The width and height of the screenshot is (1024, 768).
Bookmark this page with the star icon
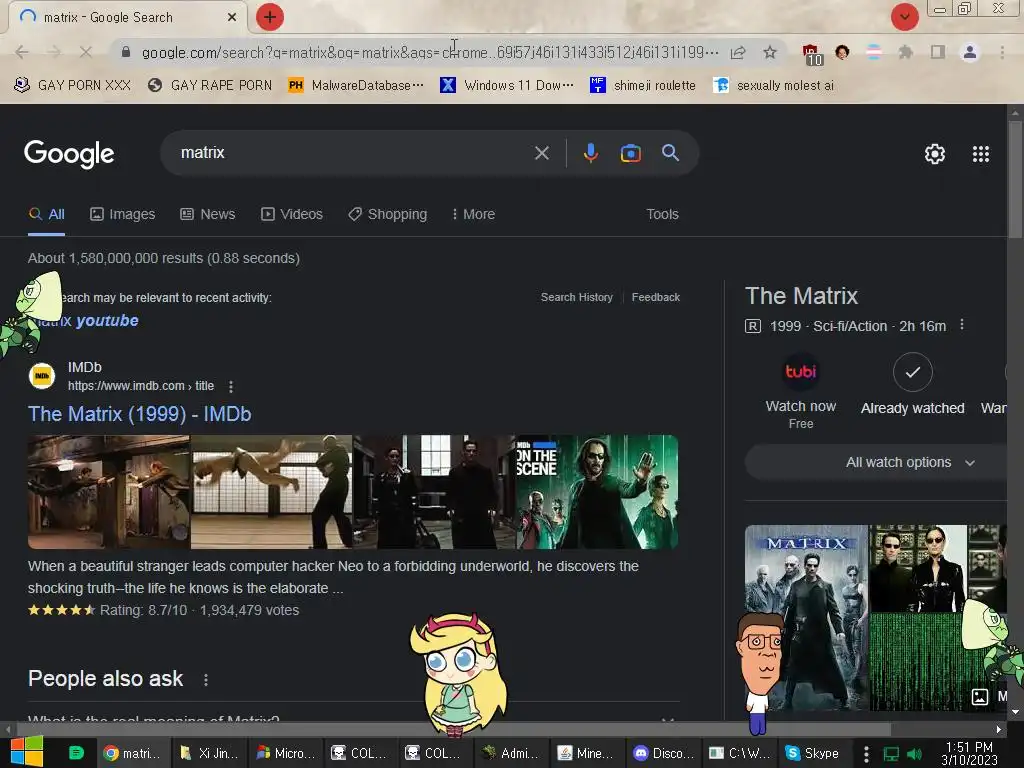pyautogui.click(x=770, y=52)
